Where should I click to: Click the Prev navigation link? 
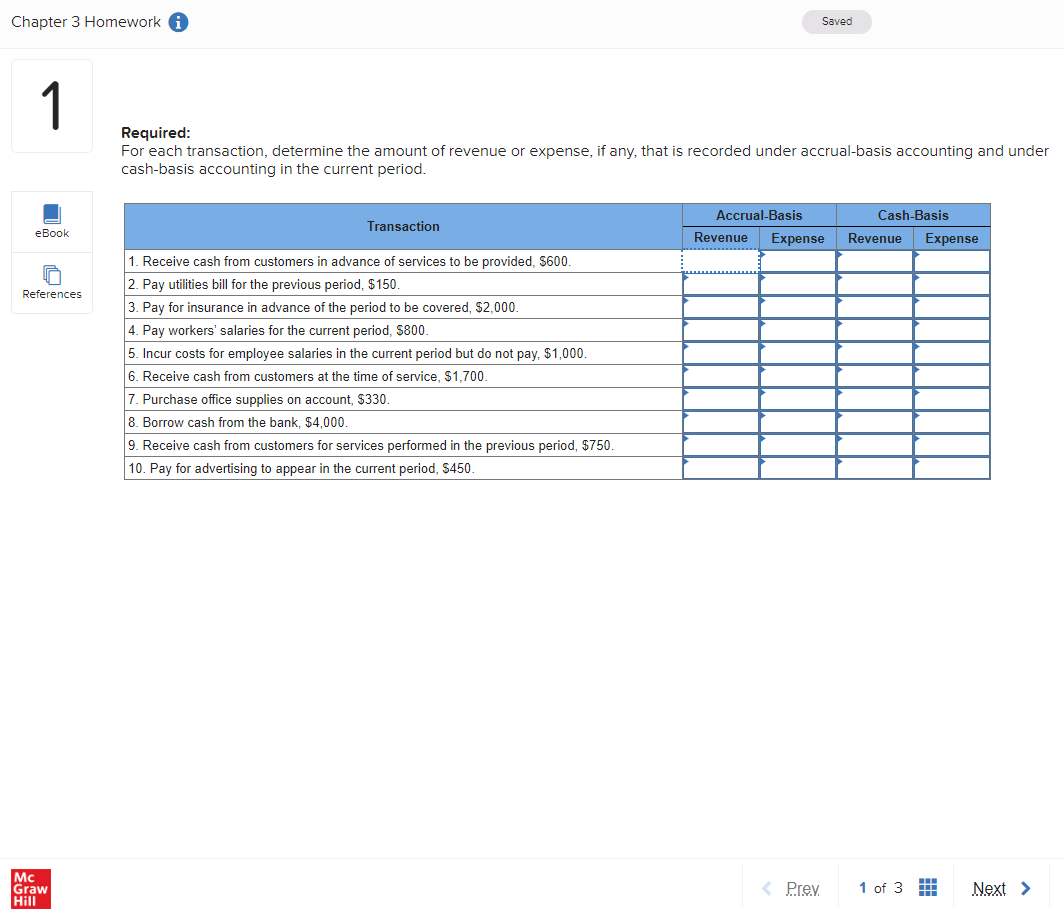point(802,888)
